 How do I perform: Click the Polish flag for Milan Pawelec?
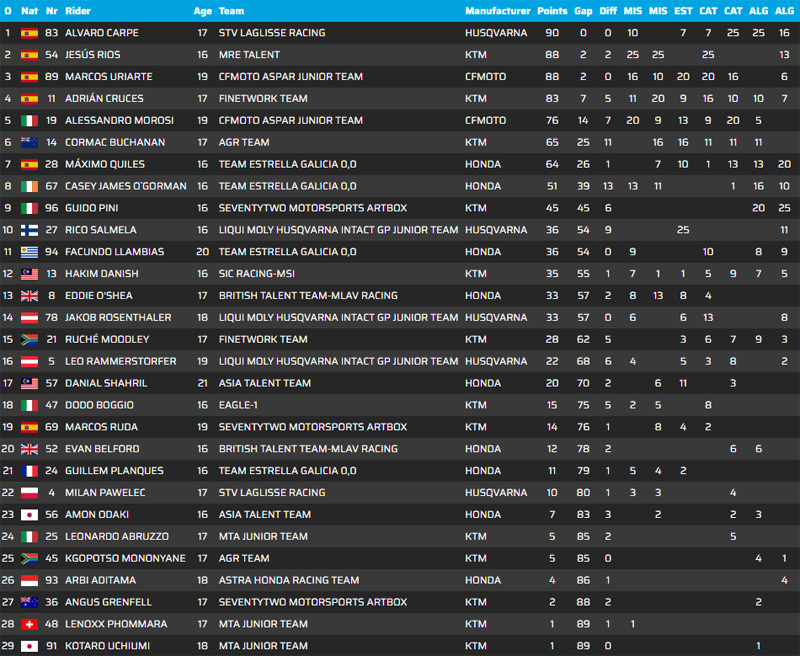coord(29,493)
